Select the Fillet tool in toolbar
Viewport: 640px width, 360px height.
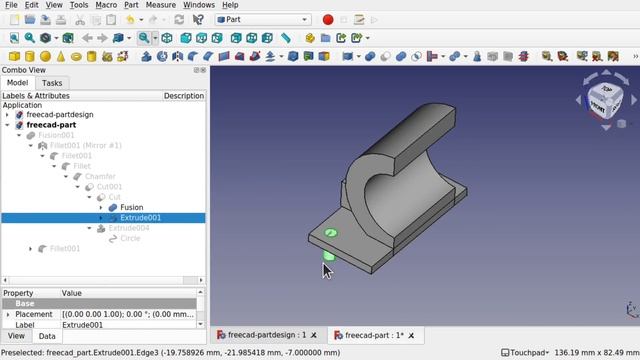pyautogui.click(x=193, y=56)
